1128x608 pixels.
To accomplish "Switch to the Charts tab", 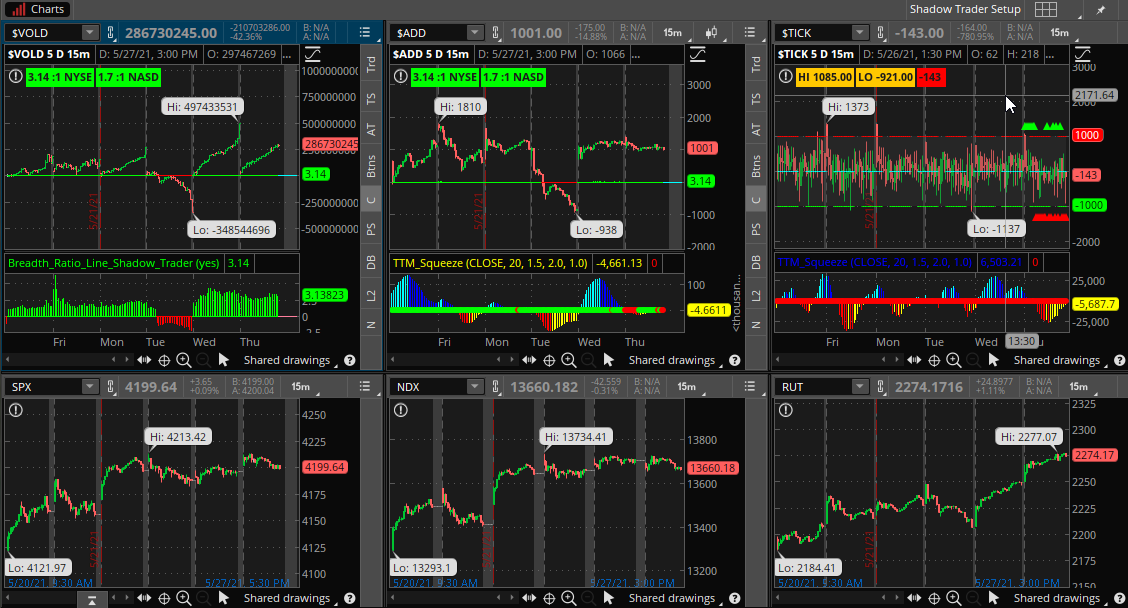I will [38, 9].
